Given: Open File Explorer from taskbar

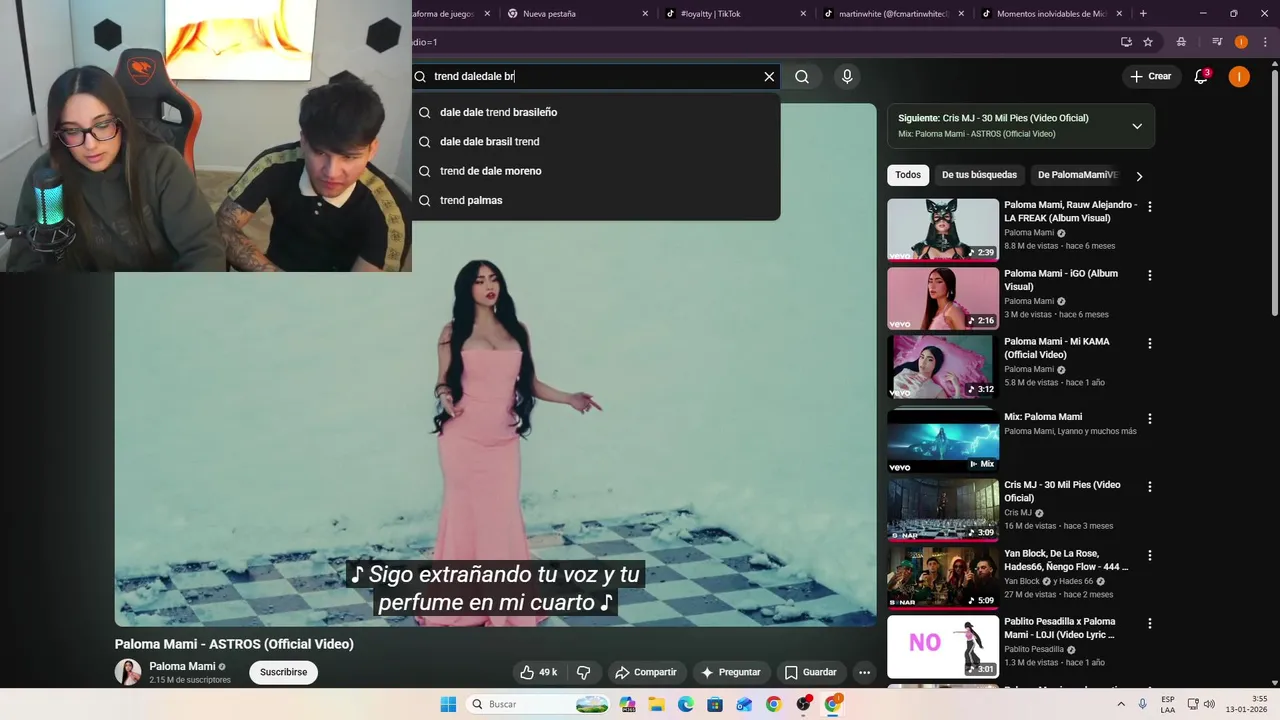Looking at the screenshot, I should [x=657, y=704].
